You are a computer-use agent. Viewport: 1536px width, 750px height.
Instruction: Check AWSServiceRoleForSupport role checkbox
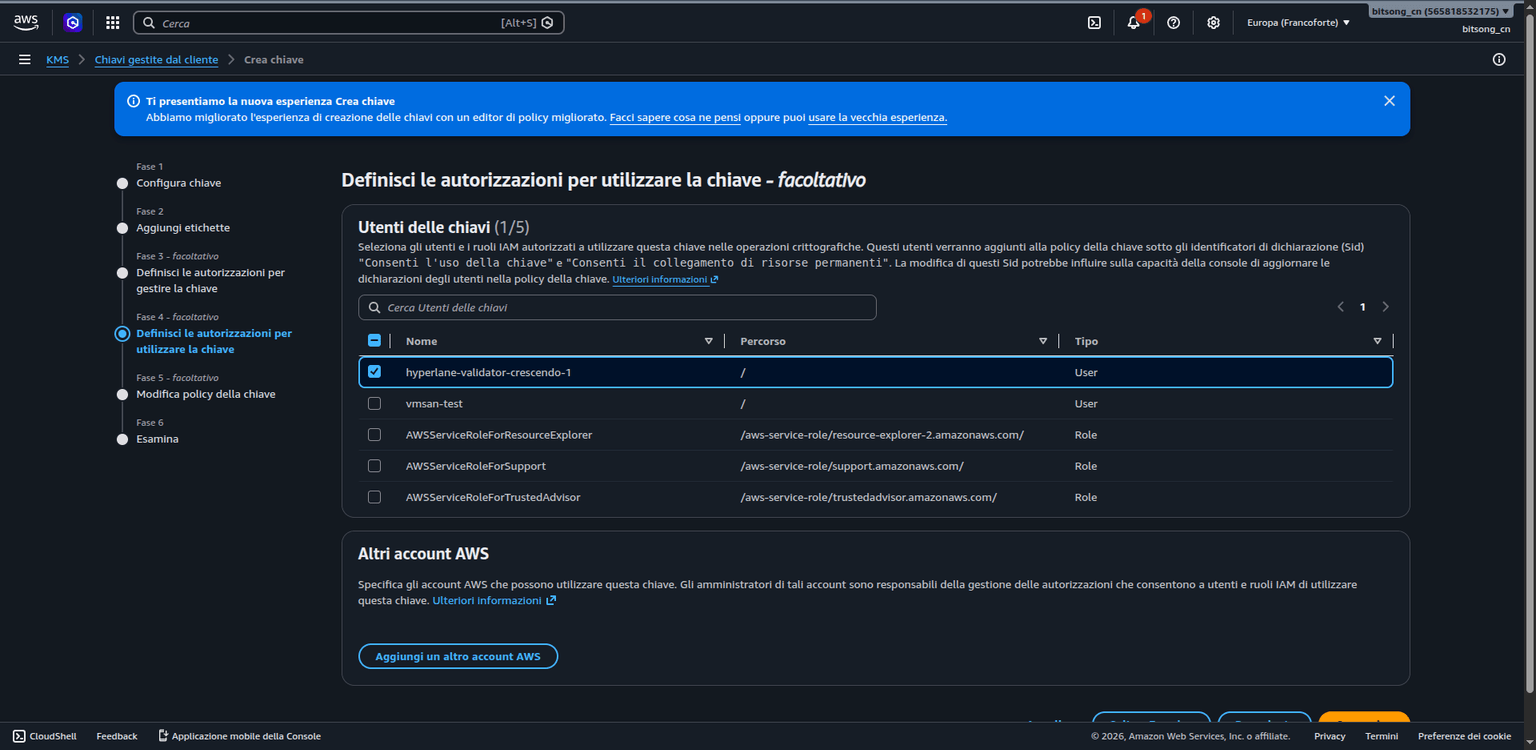pyautogui.click(x=374, y=466)
